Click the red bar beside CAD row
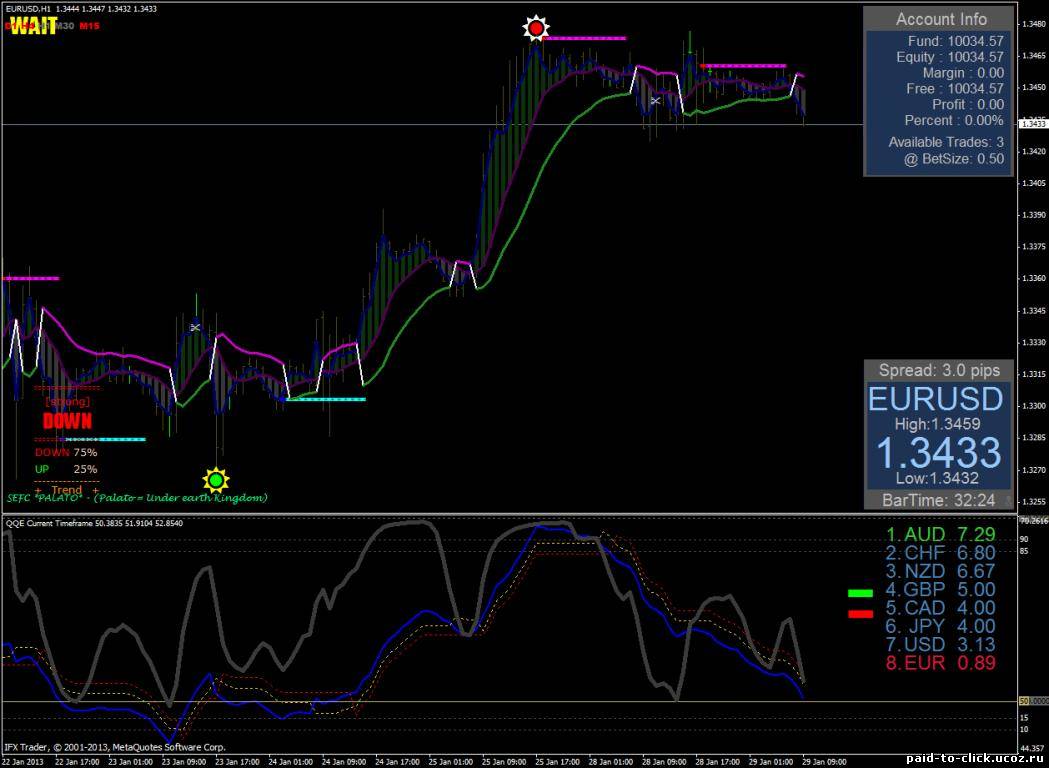 860,613
